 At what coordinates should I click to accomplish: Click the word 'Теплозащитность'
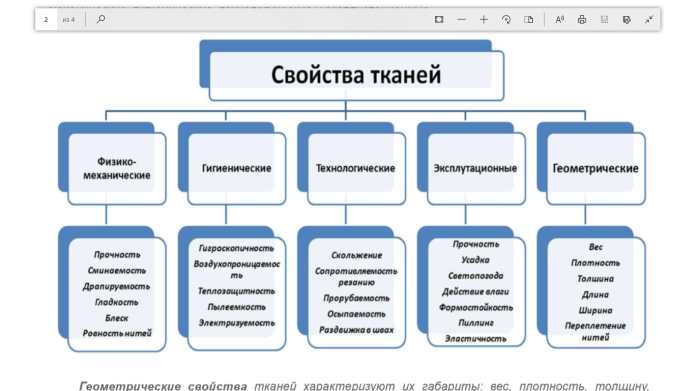pos(236,291)
